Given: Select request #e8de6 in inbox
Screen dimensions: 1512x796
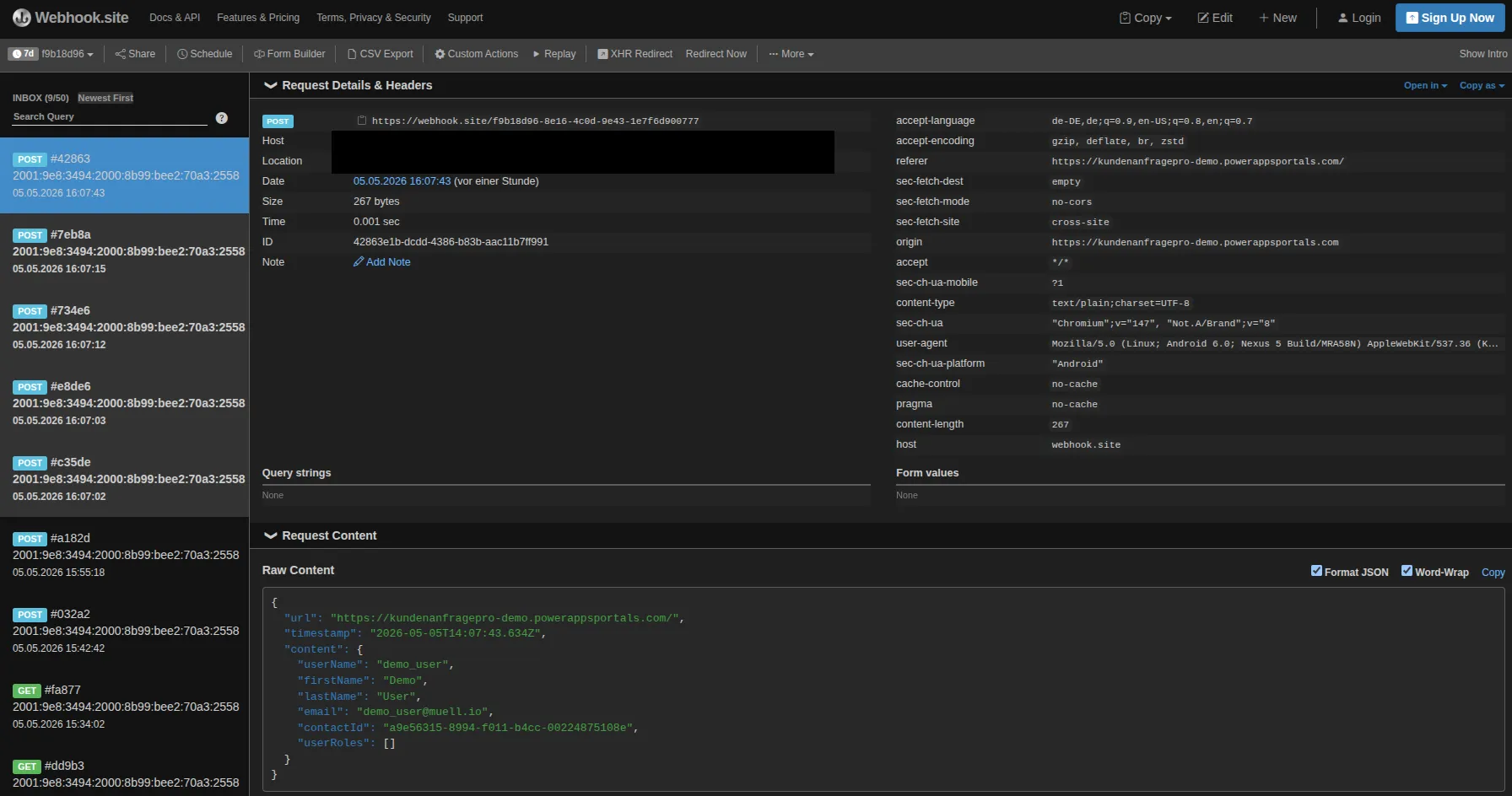Looking at the screenshot, I should pos(125,403).
